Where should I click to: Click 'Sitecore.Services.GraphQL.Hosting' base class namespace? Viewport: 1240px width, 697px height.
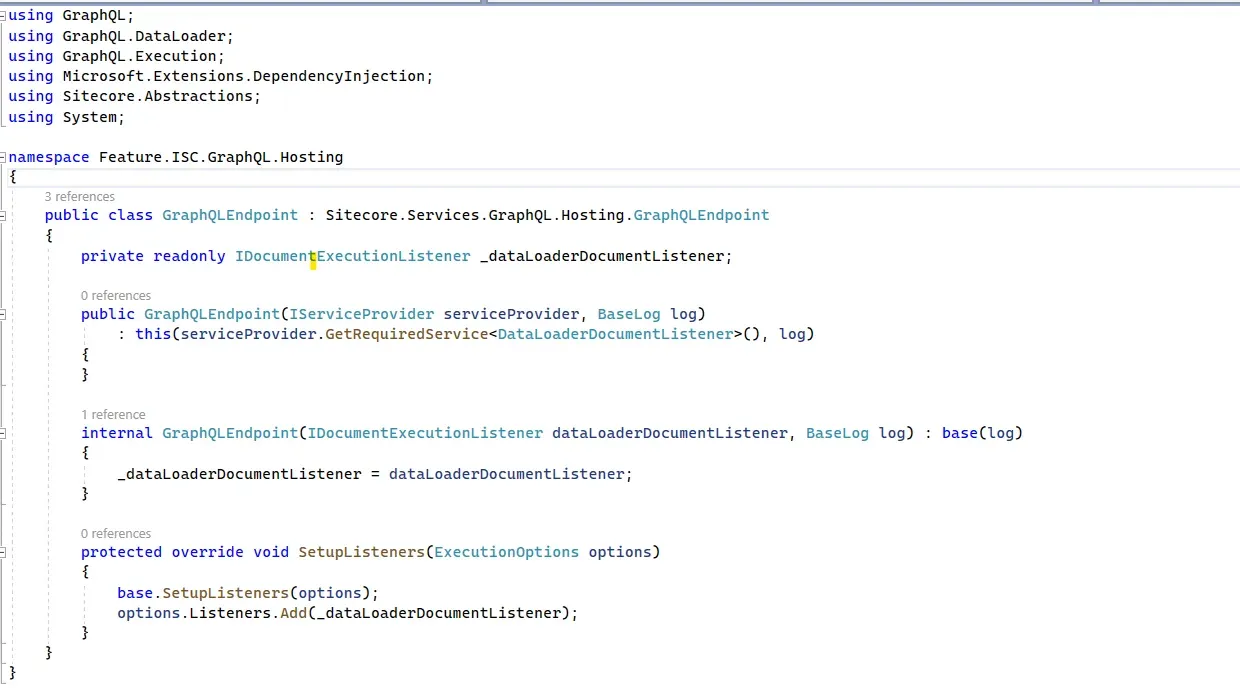(x=475, y=215)
